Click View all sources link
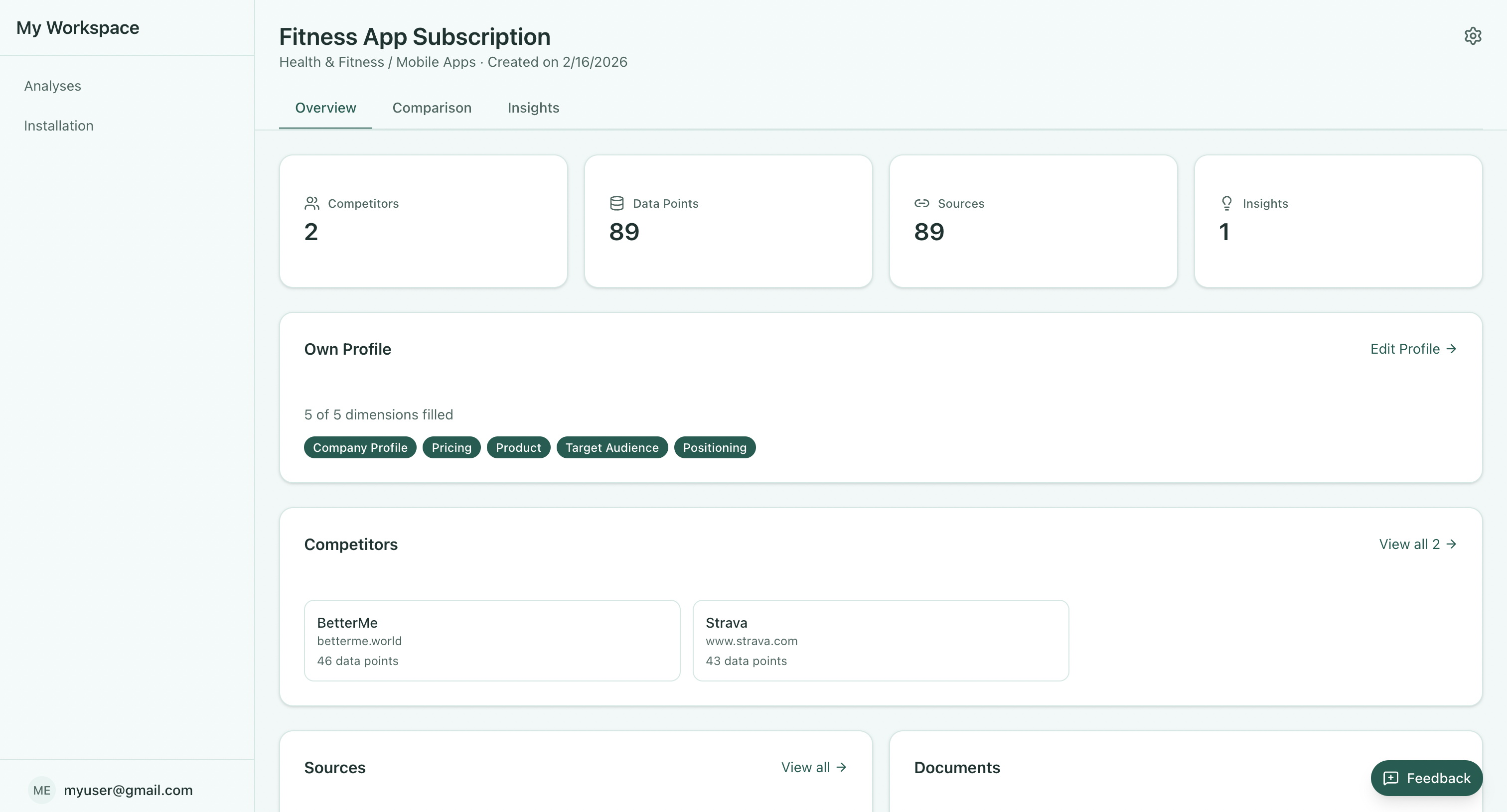 813,768
